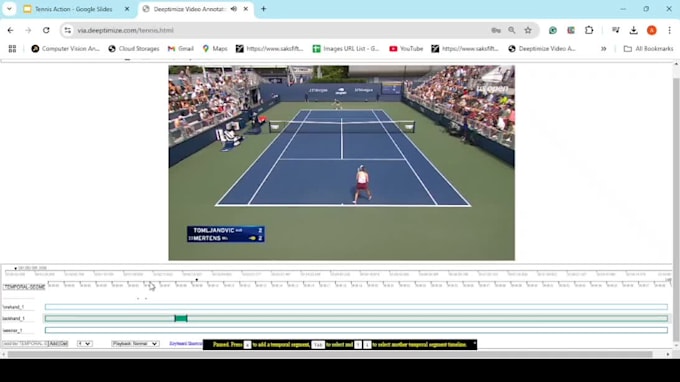Open the Chrome three-dot menu

(x=670, y=30)
